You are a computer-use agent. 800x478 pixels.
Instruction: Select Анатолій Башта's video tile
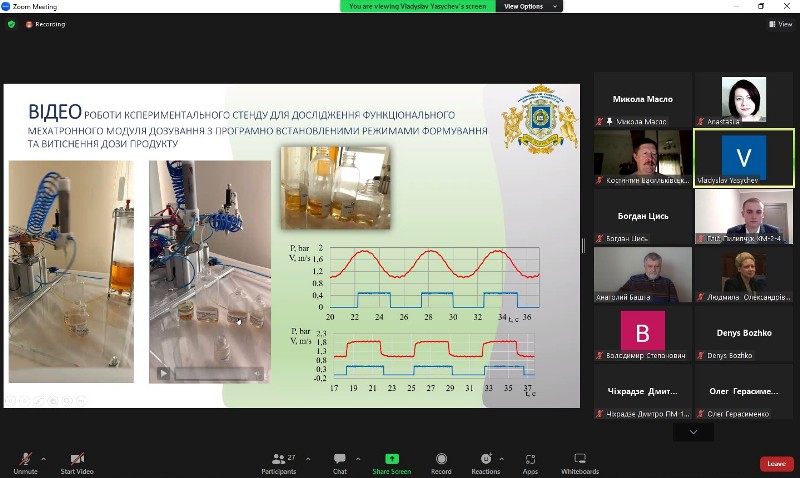tap(643, 274)
